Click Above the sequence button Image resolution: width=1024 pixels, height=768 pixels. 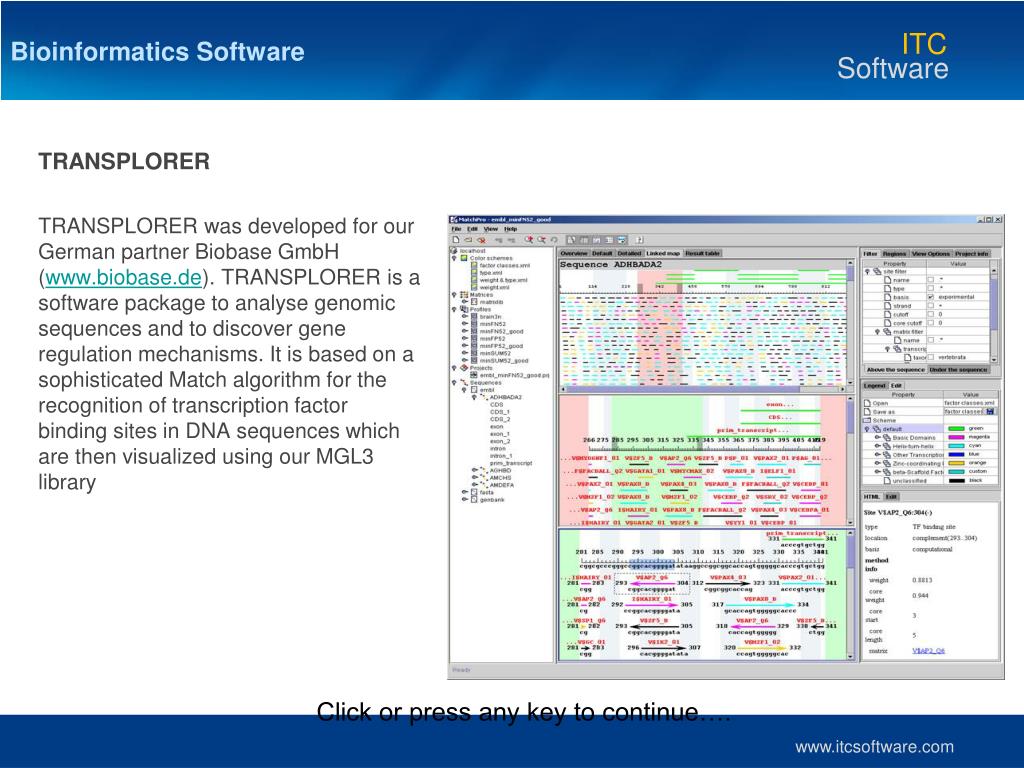click(895, 370)
